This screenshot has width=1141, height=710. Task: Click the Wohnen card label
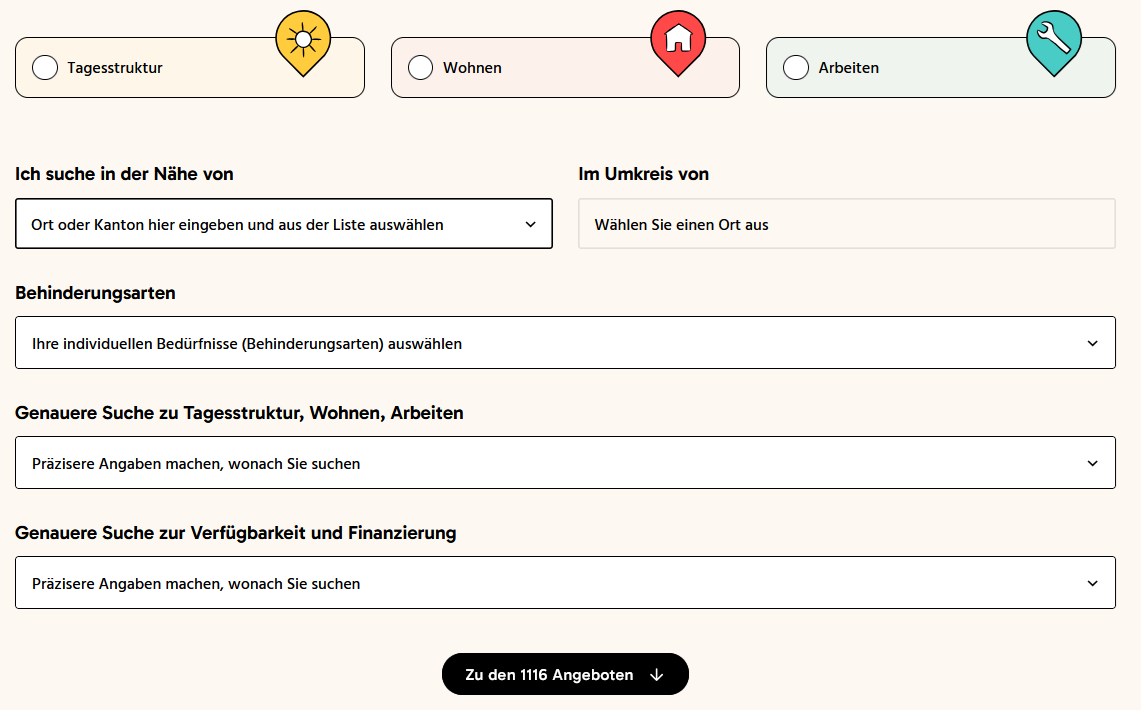[472, 68]
